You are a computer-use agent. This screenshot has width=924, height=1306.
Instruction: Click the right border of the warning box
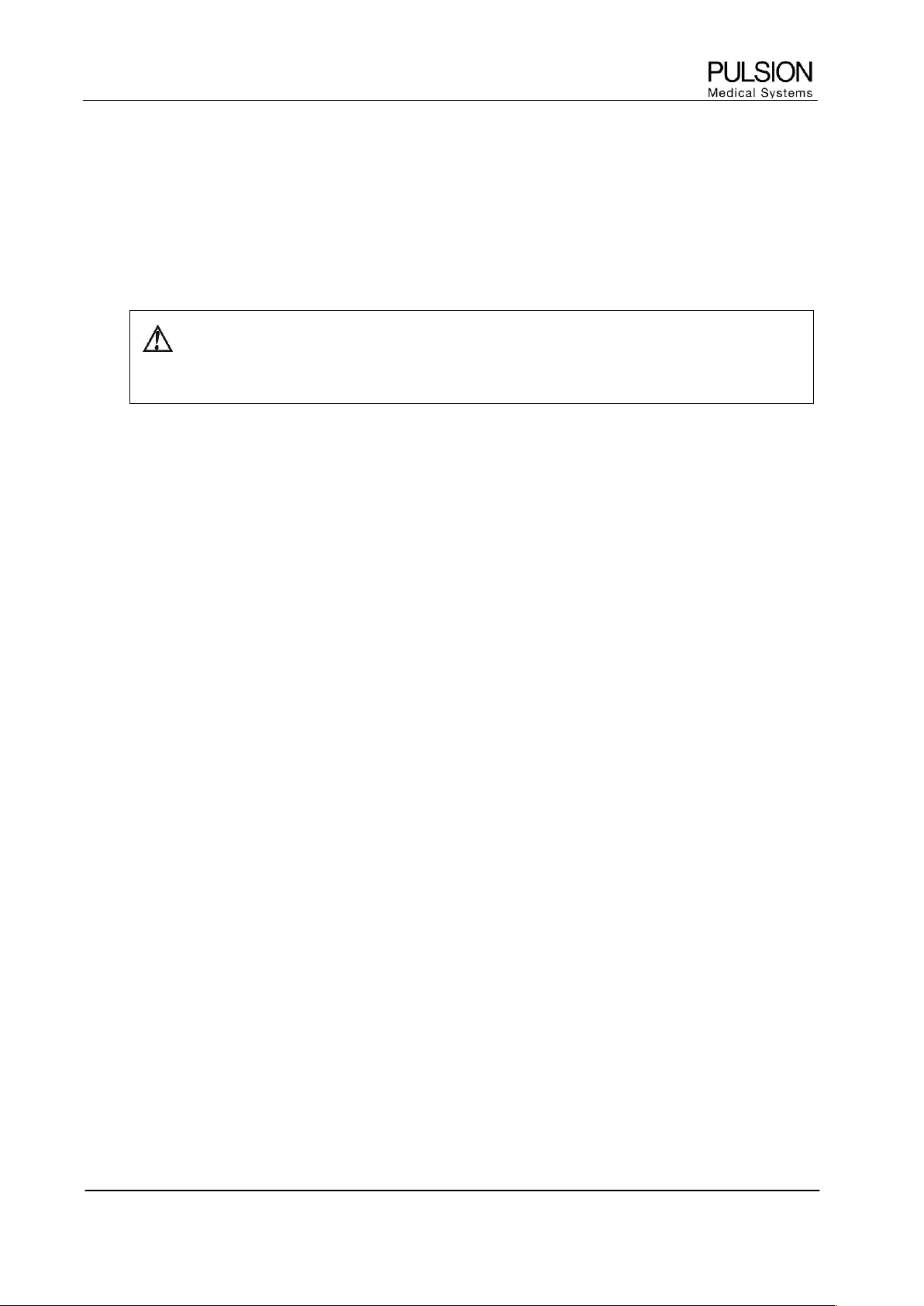813,357
